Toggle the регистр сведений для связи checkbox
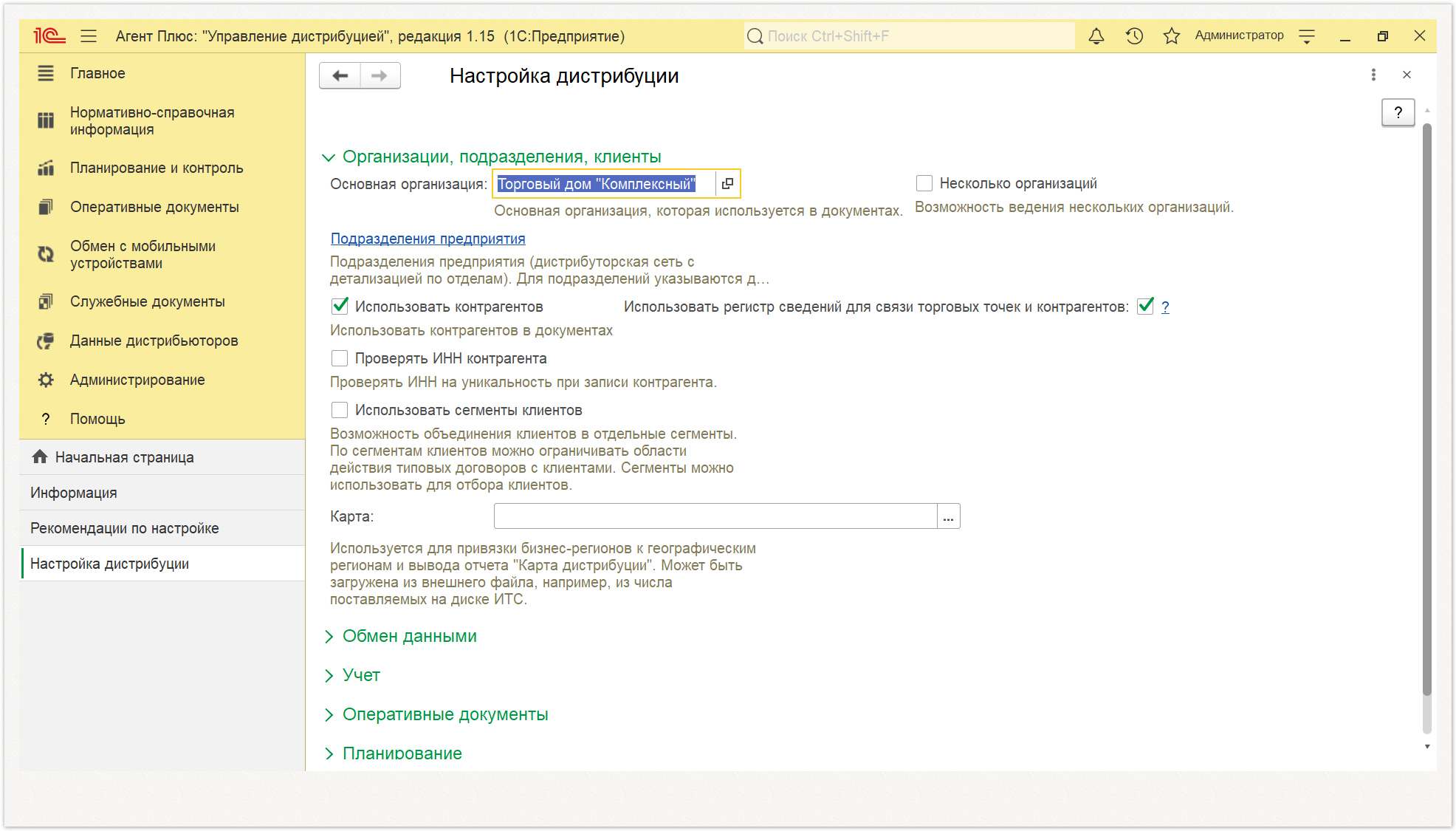The width and height of the screenshot is (1456, 831). [x=1145, y=306]
